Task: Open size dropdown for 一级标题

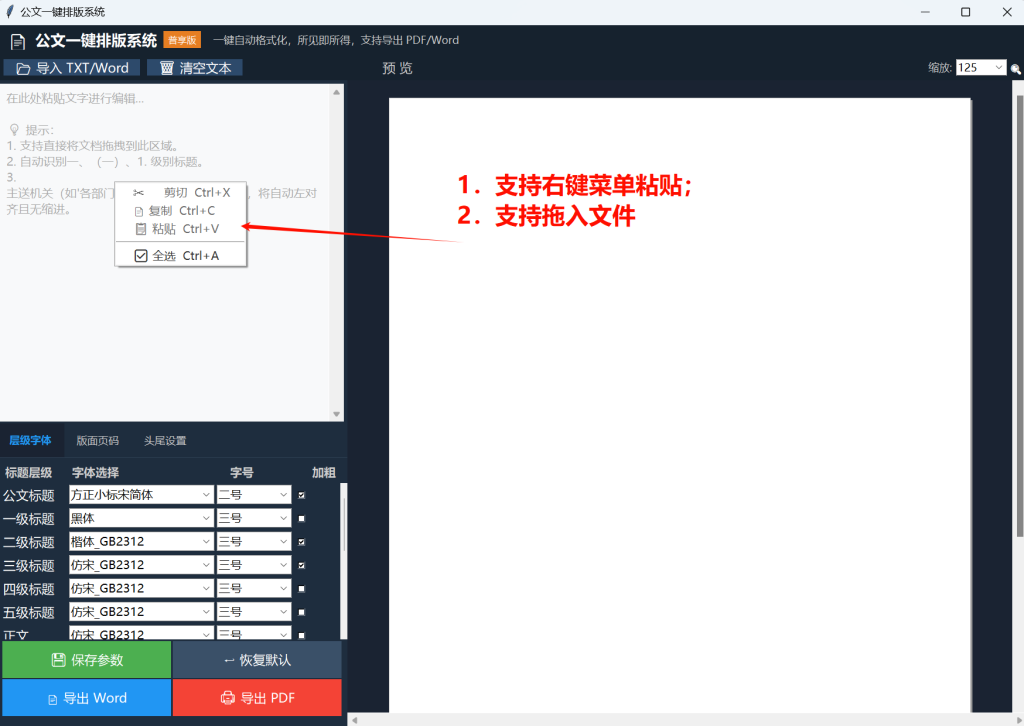Action: pos(254,518)
